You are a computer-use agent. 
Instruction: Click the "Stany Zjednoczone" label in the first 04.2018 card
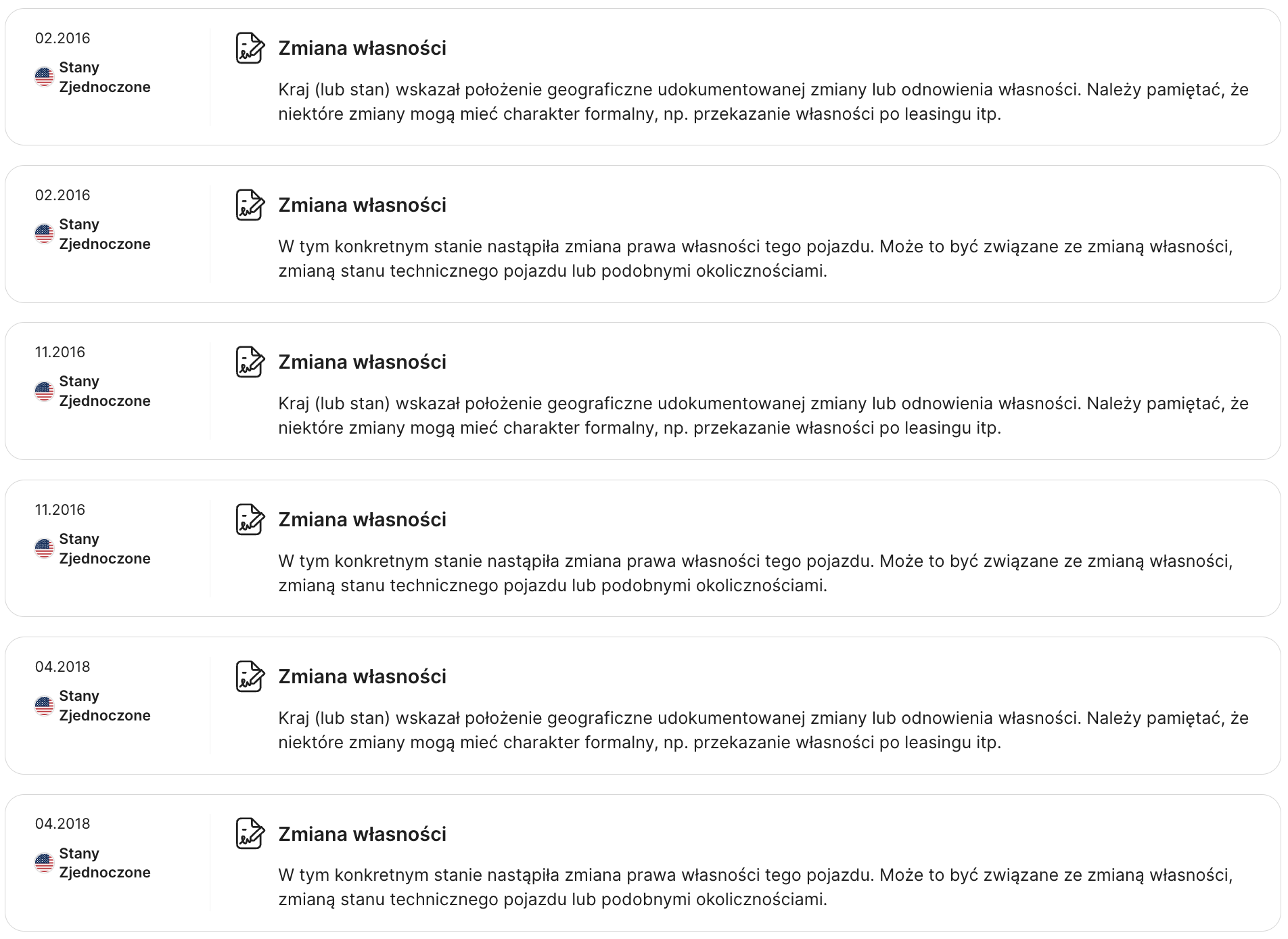pyautogui.click(x=104, y=706)
